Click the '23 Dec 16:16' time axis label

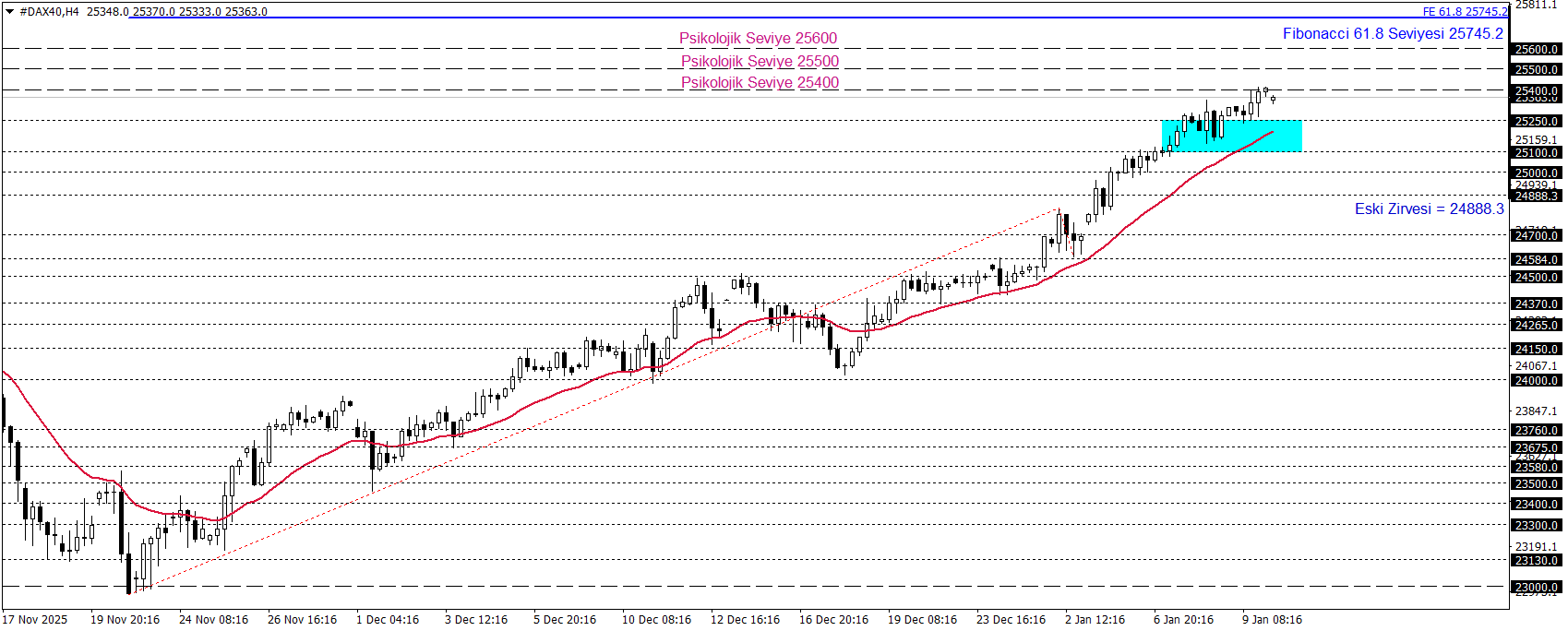pos(1011,620)
